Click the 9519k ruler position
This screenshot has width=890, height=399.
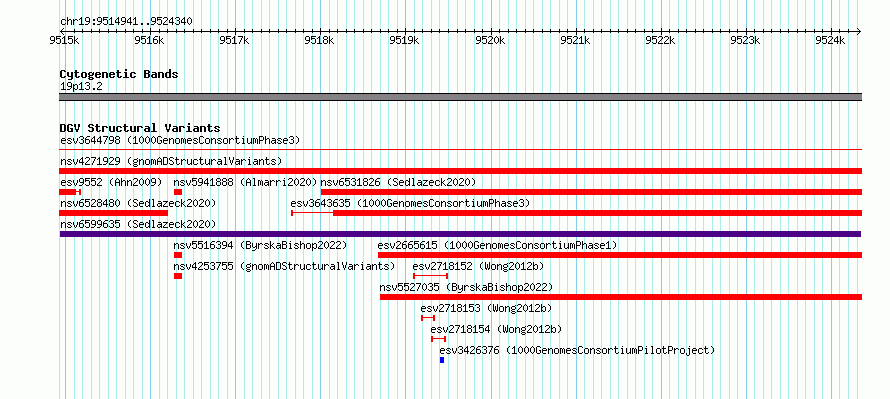point(405,40)
